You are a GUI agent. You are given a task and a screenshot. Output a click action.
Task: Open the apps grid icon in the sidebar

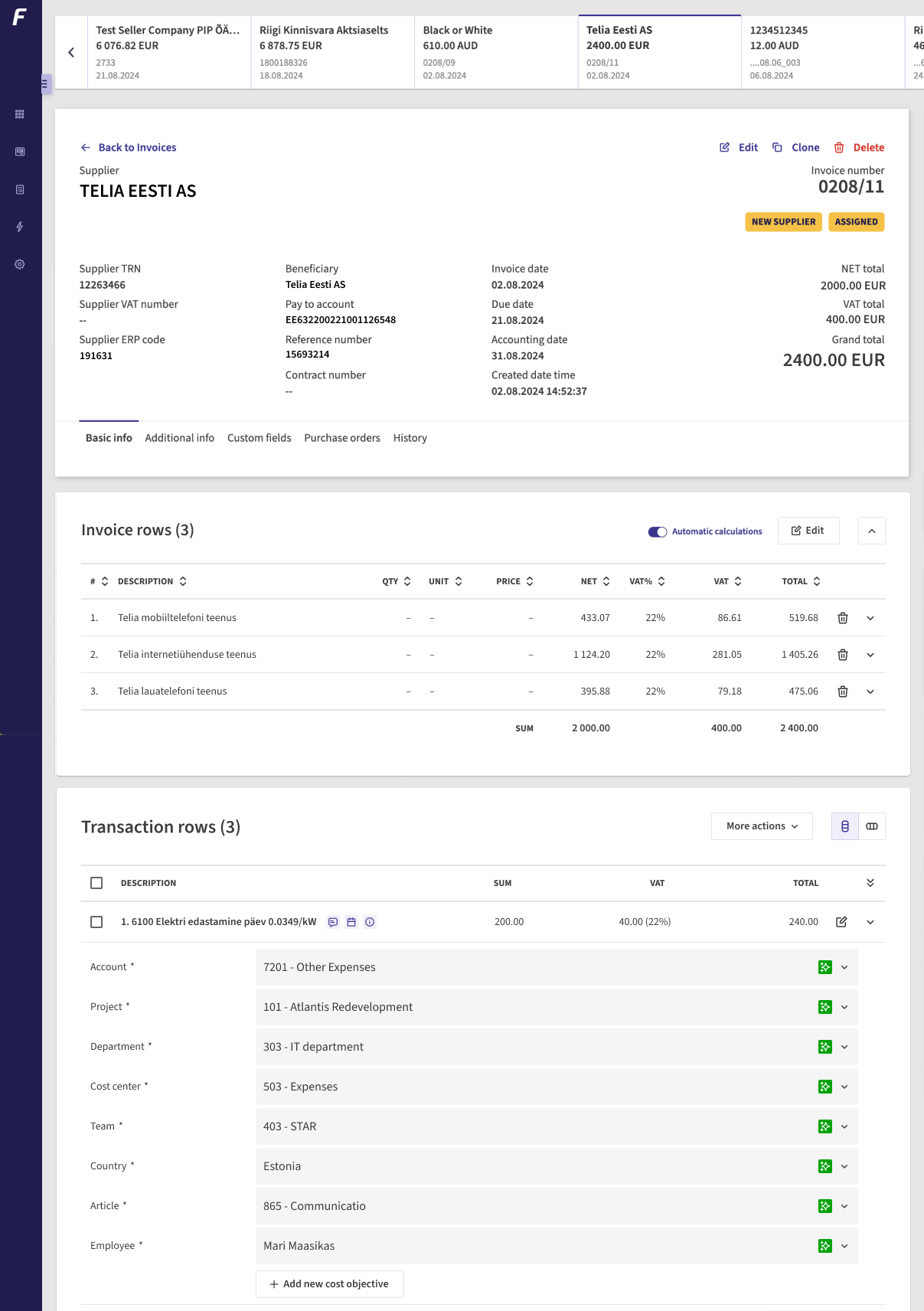click(x=20, y=114)
